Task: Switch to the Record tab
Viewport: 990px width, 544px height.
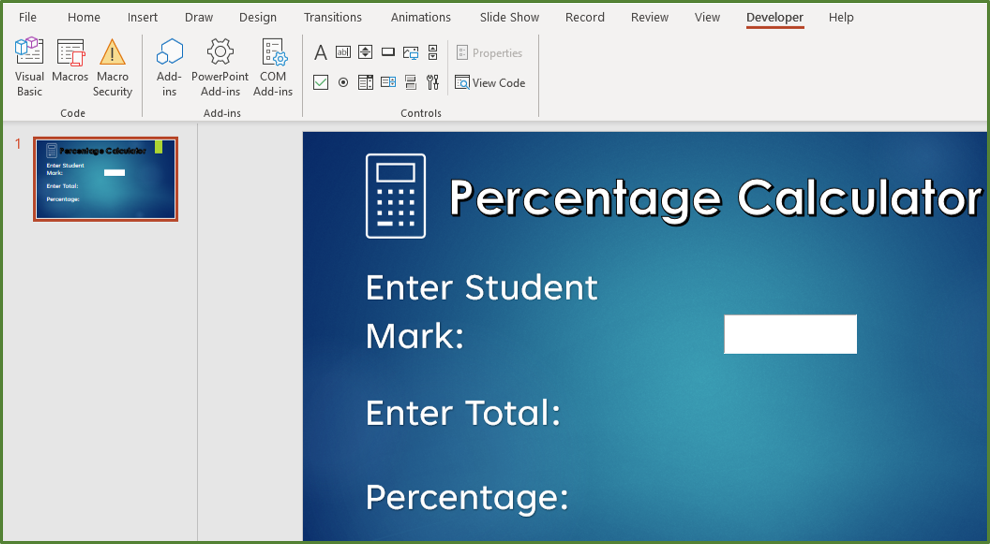Action: pos(585,17)
